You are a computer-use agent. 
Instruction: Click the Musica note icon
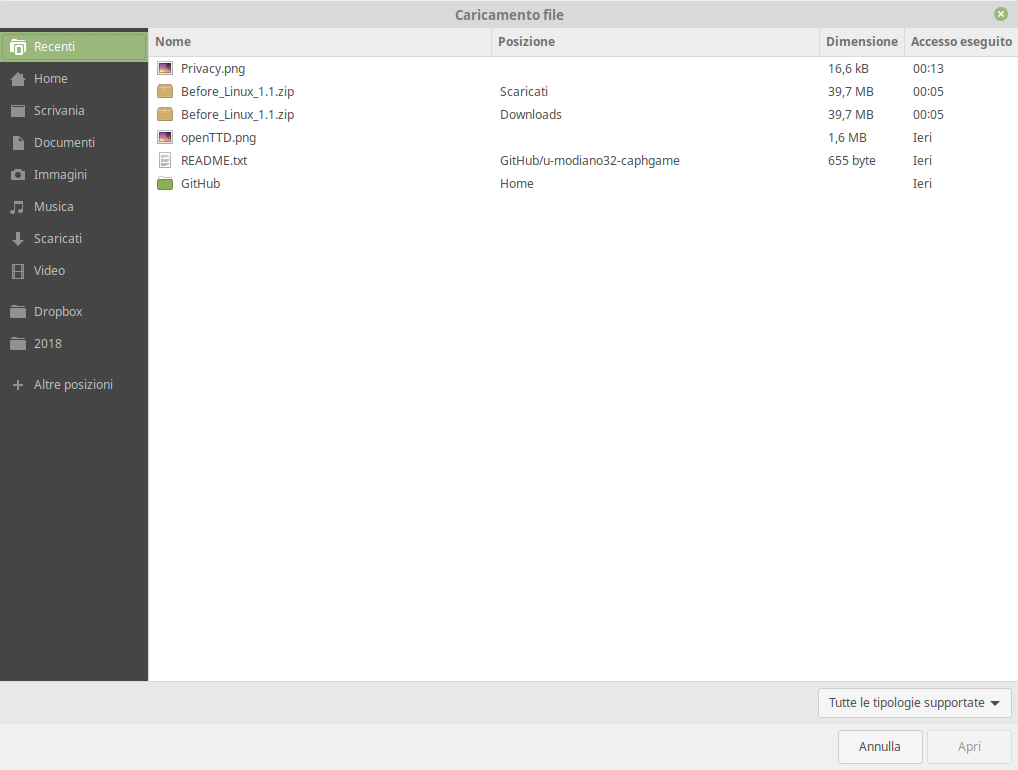(18, 207)
